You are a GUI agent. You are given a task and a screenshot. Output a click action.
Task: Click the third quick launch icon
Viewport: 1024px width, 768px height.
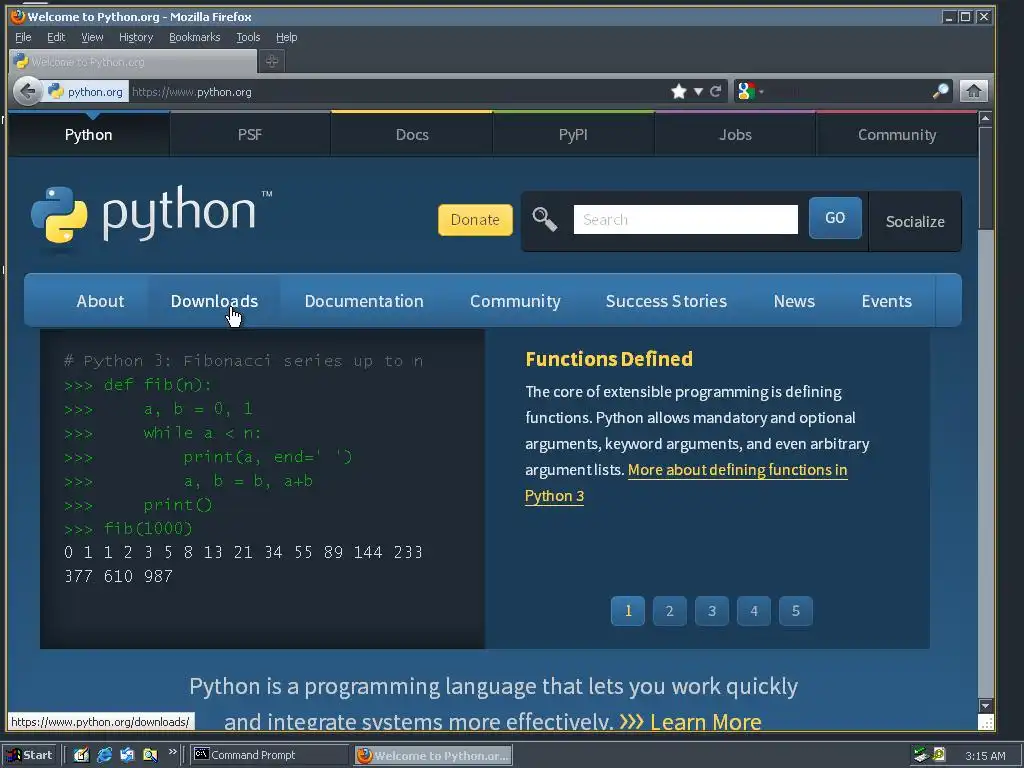point(127,755)
